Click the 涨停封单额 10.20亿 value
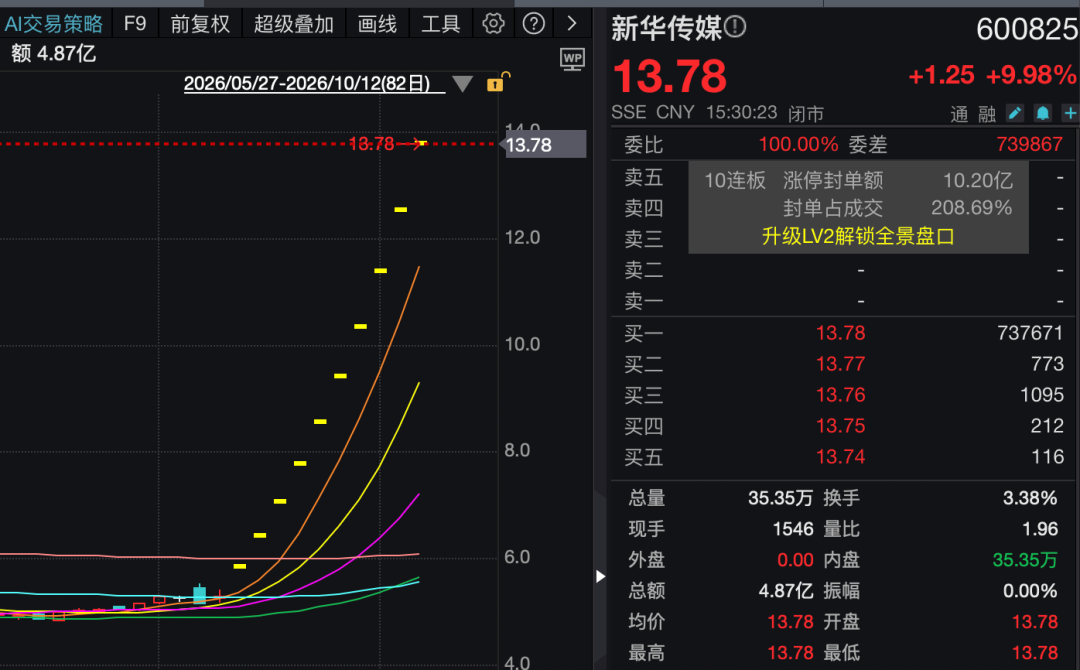This screenshot has height=670, width=1080. coord(978,181)
